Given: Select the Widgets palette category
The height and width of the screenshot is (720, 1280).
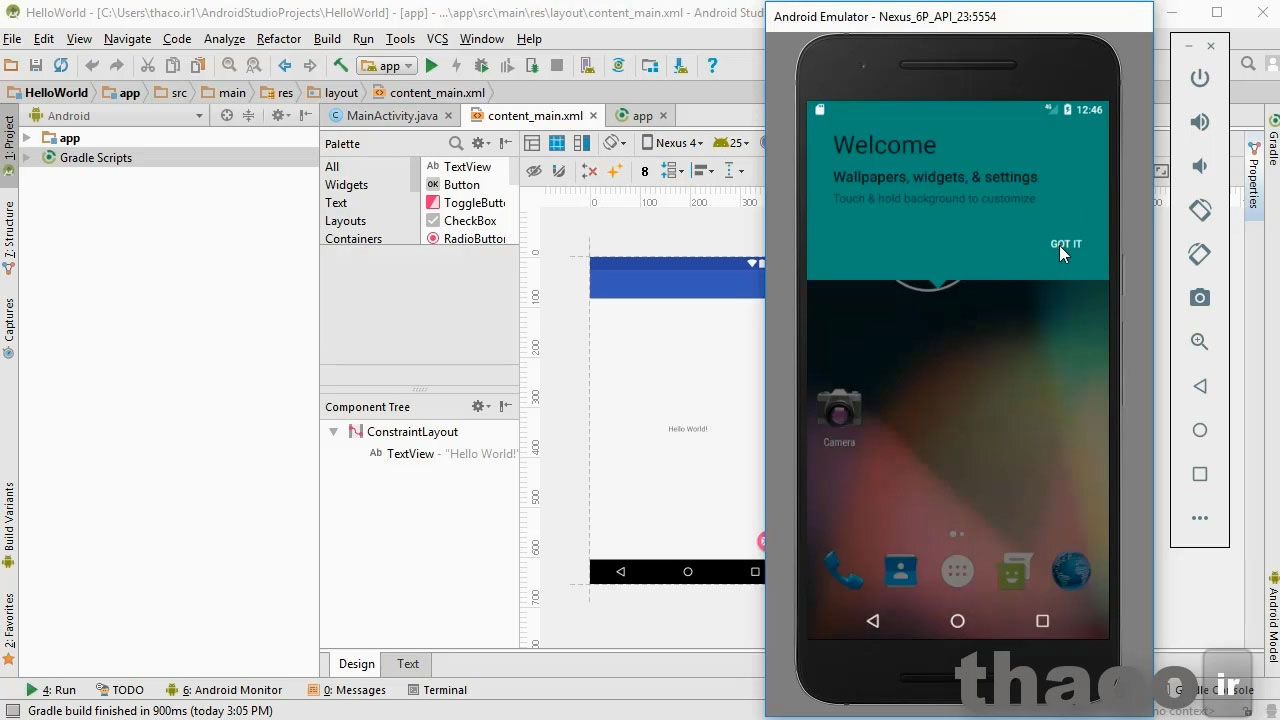Looking at the screenshot, I should [346, 185].
